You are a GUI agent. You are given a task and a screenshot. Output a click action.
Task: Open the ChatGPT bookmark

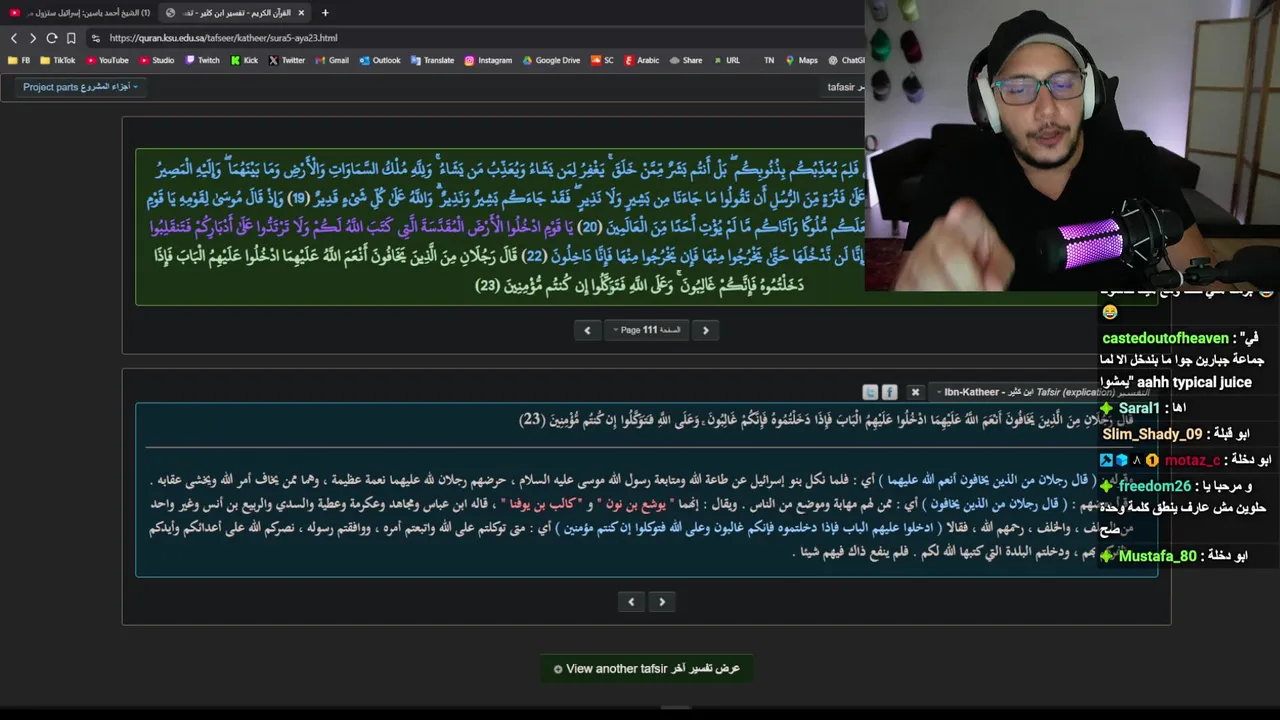click(846, 60)
